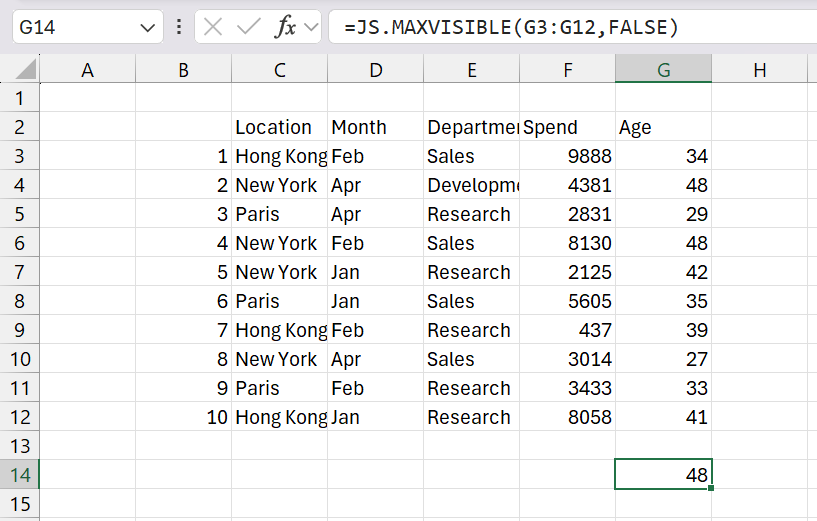
Task: Click the formula bar resize dots handle
Action: point(179,27)
